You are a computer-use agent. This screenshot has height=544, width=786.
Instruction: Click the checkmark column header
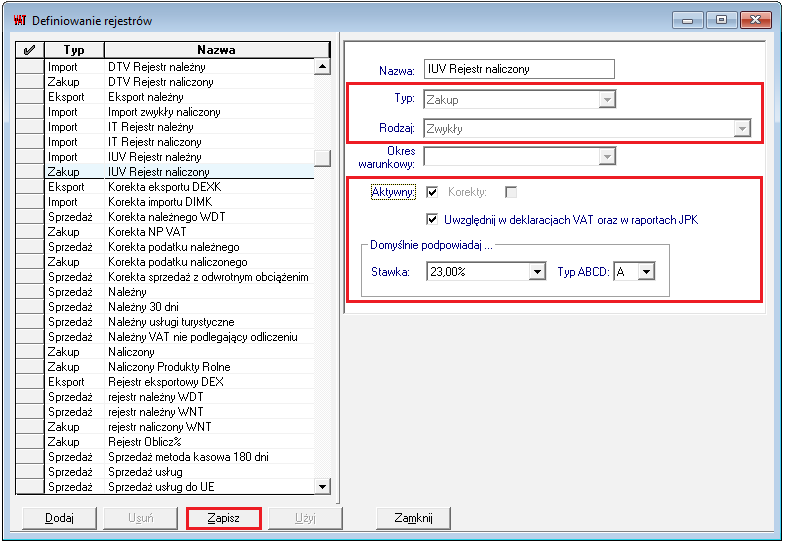coord(30,50)
